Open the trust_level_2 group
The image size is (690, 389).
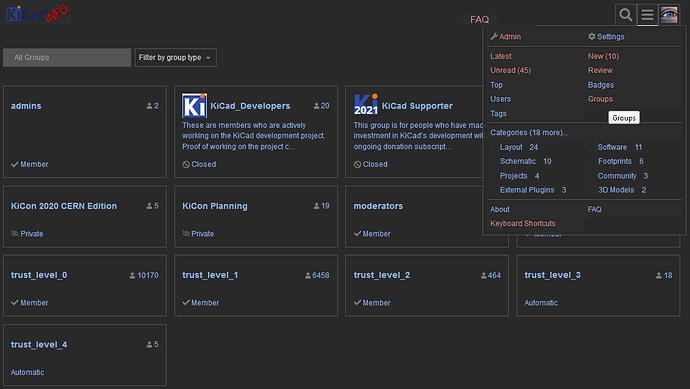(382, 275)
